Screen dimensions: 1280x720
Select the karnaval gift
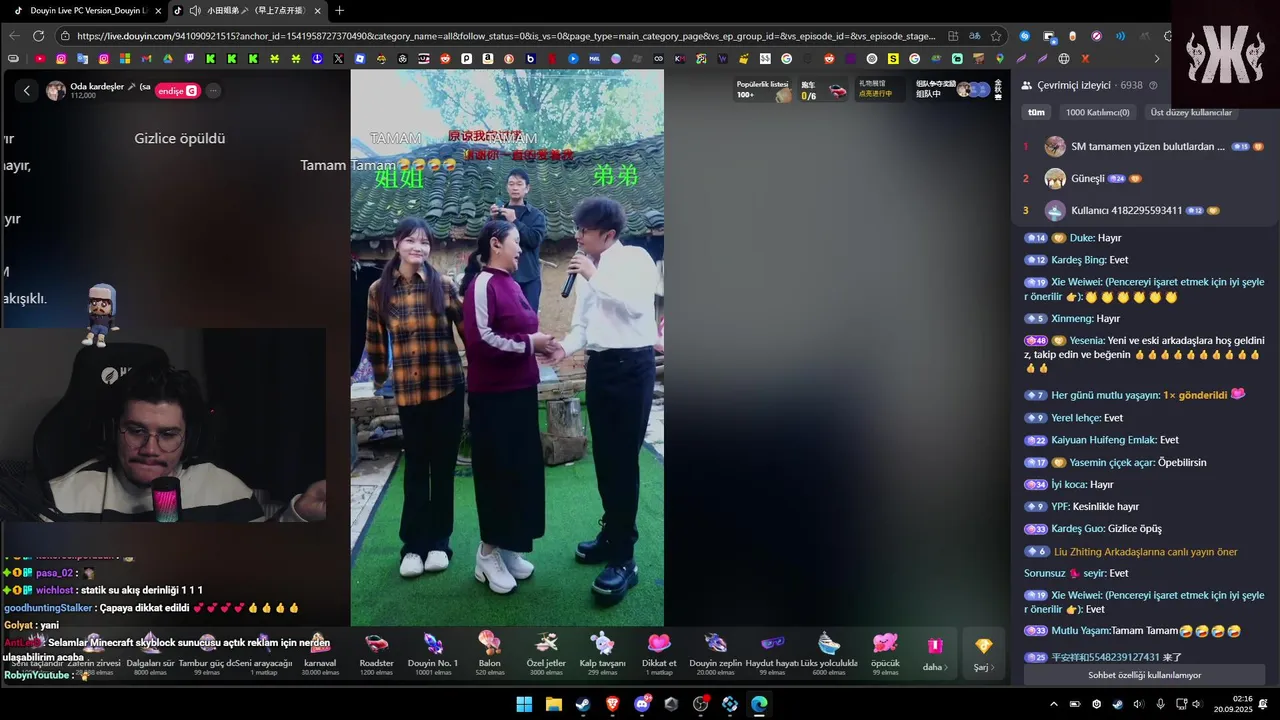320,644
